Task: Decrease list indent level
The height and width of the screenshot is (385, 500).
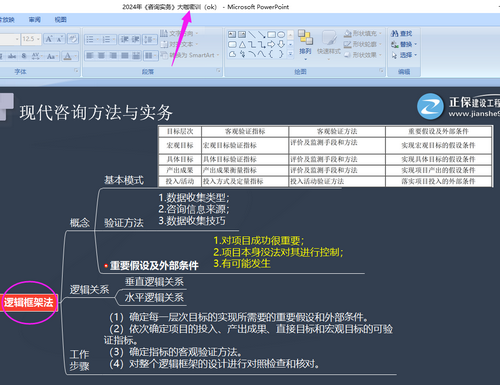Action: tap(124, 40)
